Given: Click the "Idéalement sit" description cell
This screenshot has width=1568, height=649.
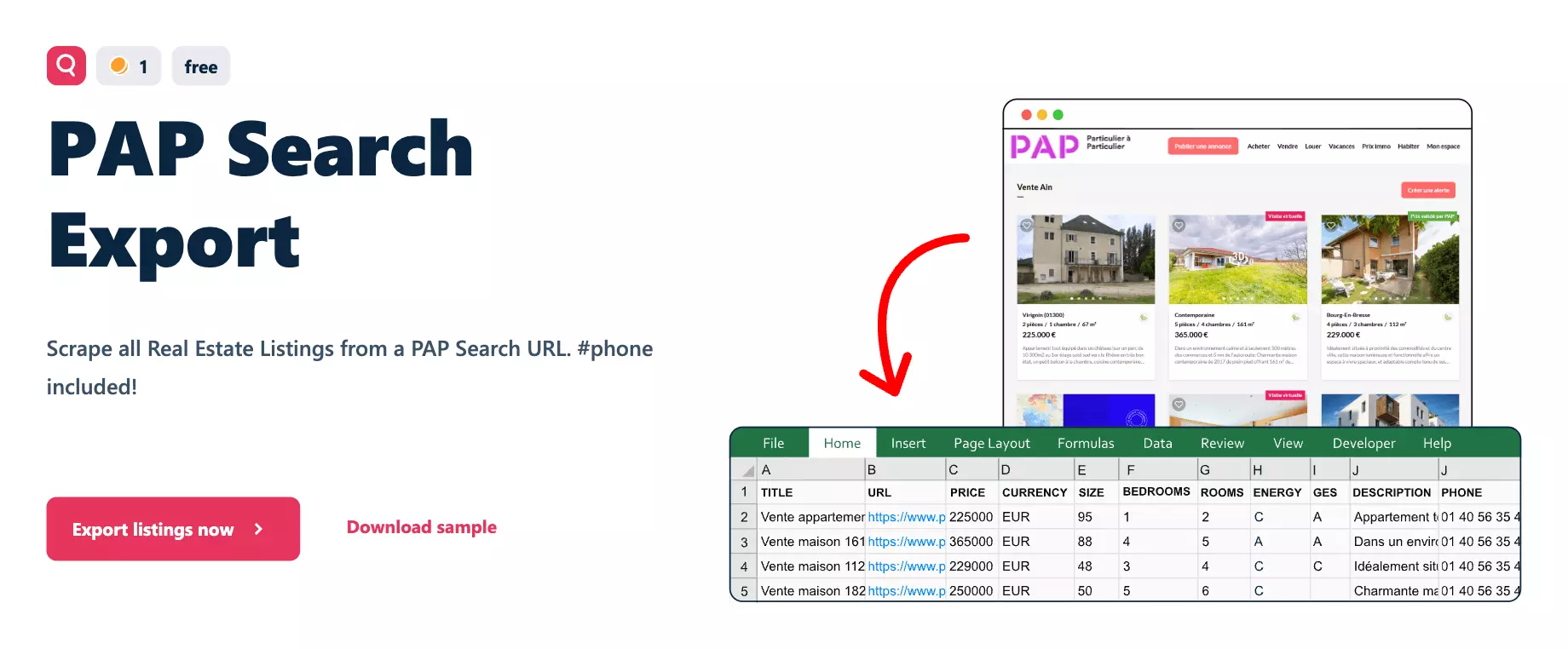Looking at the screenshot, I should [x=1394, y=566].
